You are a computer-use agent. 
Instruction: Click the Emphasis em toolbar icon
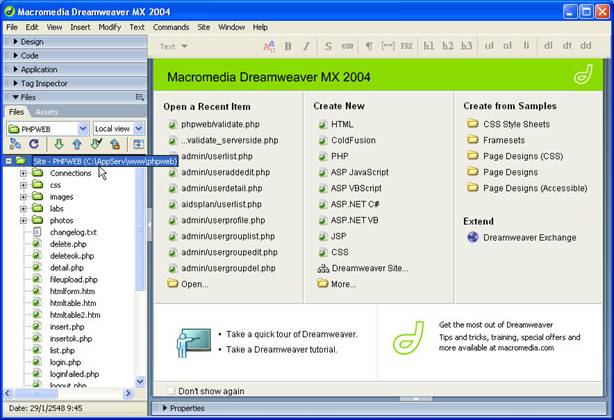pos(347,46)
